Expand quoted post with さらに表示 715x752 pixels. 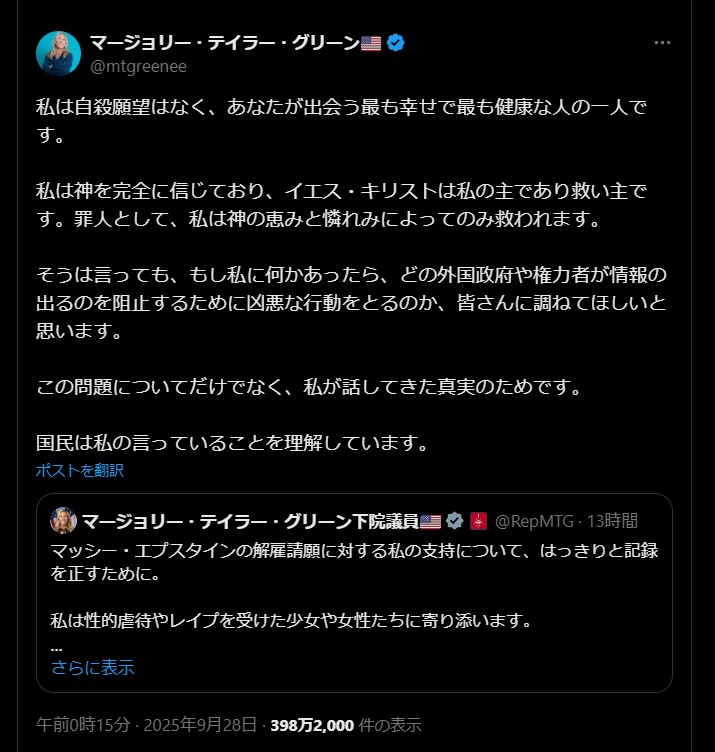pos(92,668)
